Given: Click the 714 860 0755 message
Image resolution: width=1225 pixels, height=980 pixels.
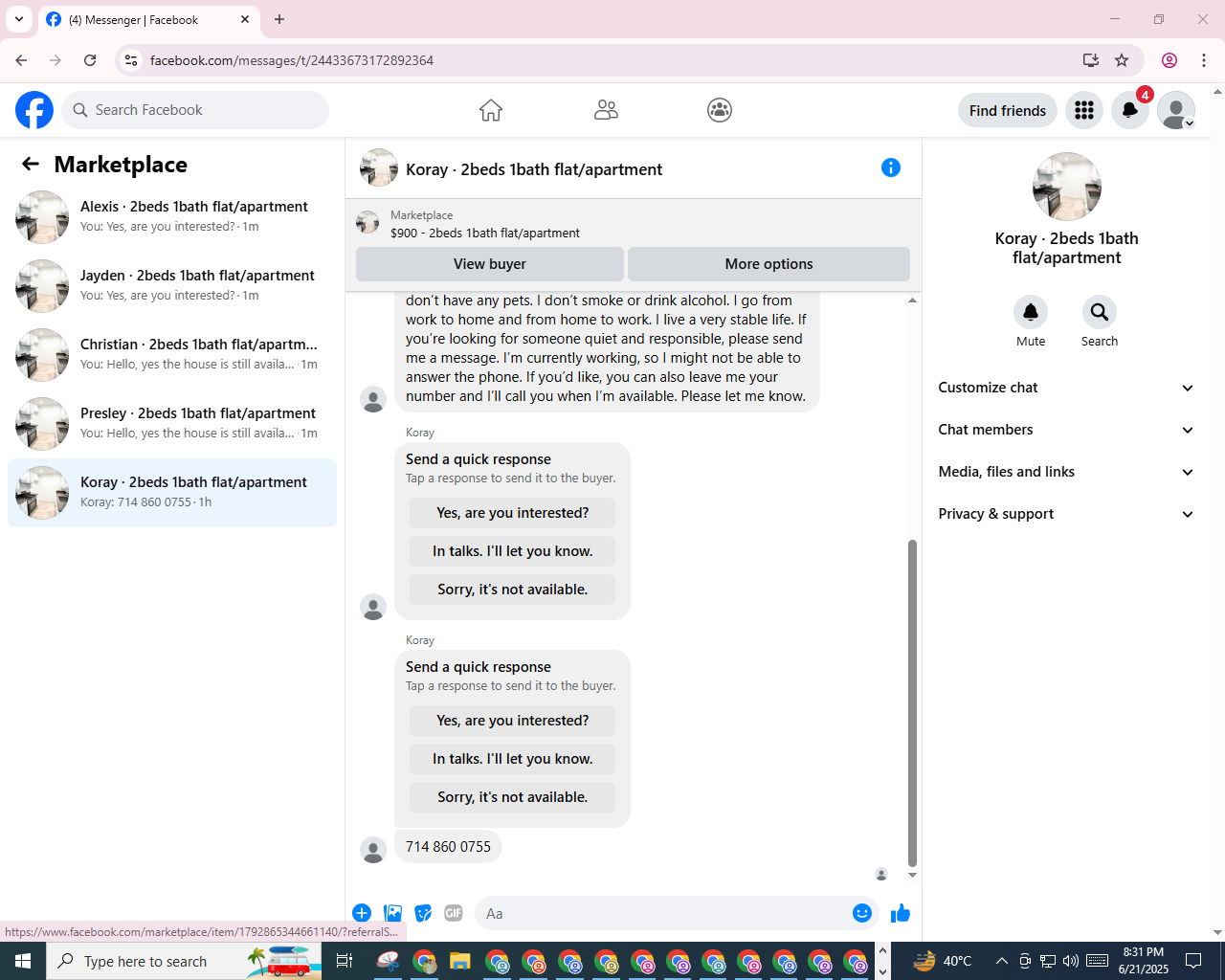Looking at the screenshot, I should 448,847.
